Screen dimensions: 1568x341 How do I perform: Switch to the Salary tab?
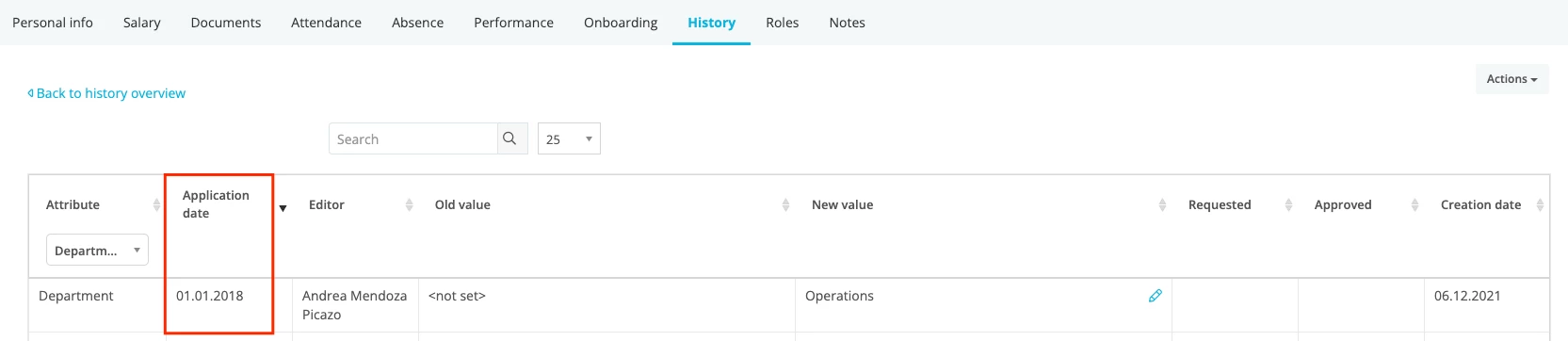(142, 23)
